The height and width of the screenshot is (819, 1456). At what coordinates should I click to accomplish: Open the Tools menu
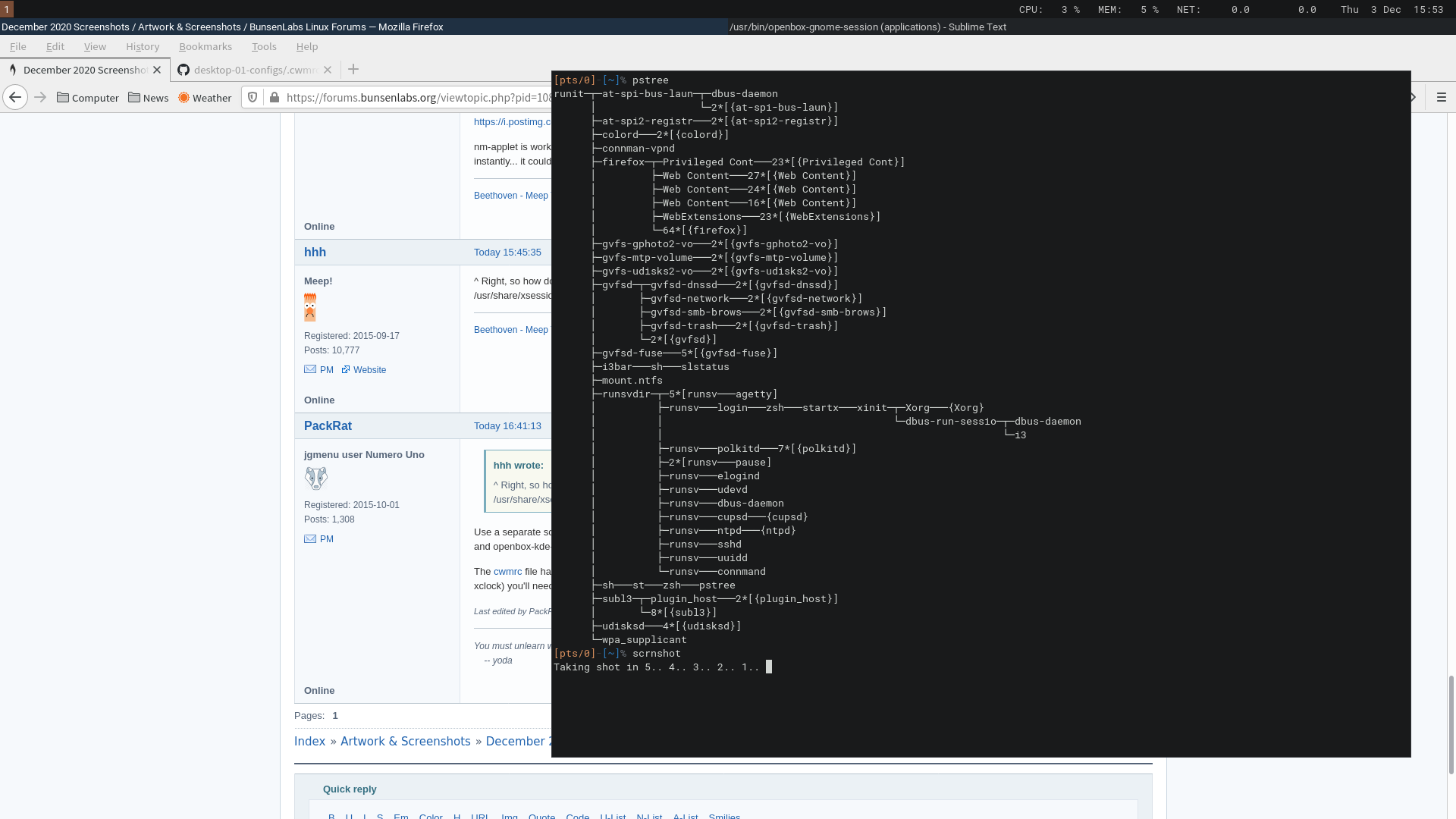tap(264, 46)
